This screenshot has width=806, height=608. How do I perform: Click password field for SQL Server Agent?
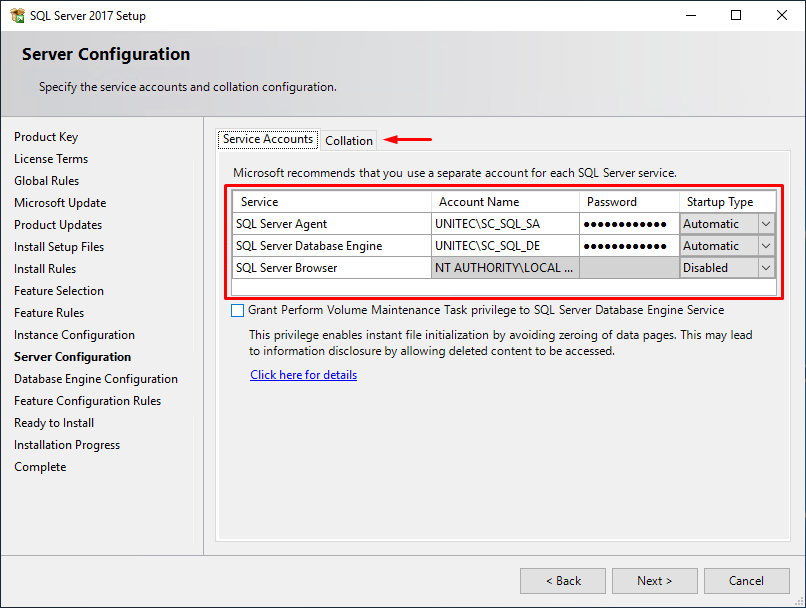point(630,224)
